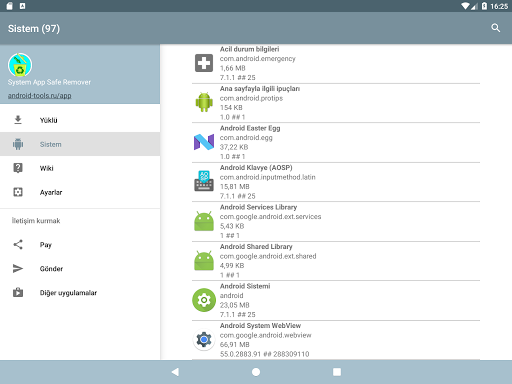The image size is (512, 384).
Task: Select Ana sayfayla ilgili ipuçları app
Action: (x=336, y=103)
